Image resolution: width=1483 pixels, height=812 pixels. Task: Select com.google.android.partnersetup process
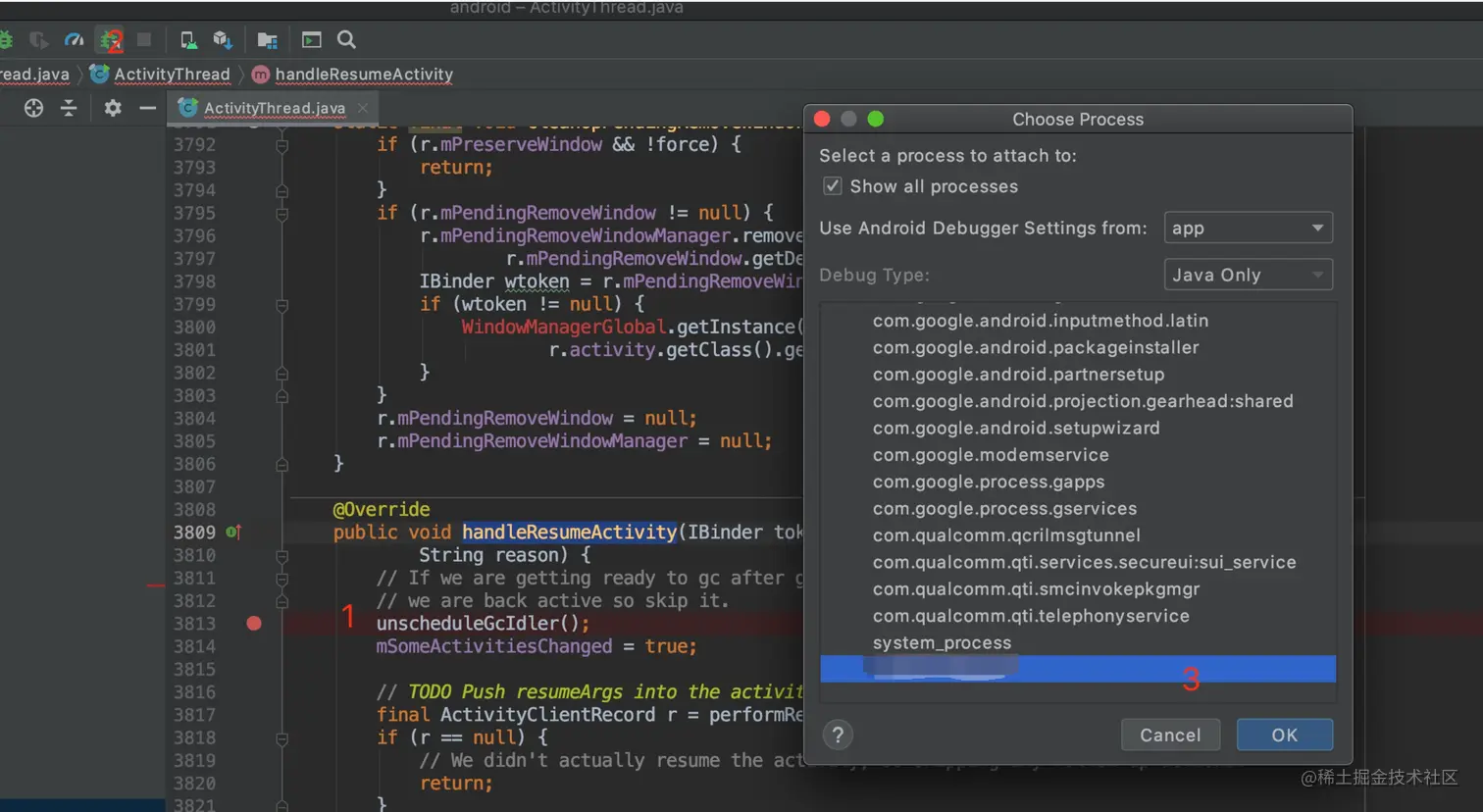(x=1078, y=375)
